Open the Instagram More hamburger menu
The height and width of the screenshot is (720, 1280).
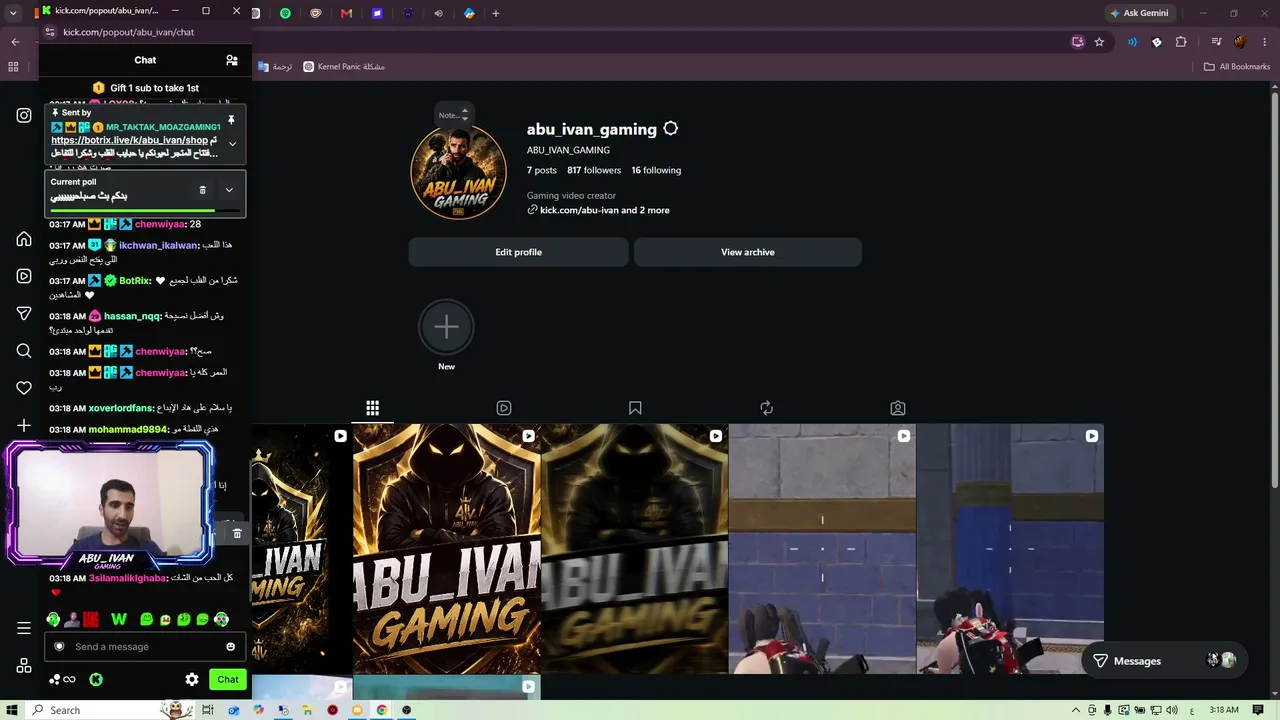coord(24,628)
